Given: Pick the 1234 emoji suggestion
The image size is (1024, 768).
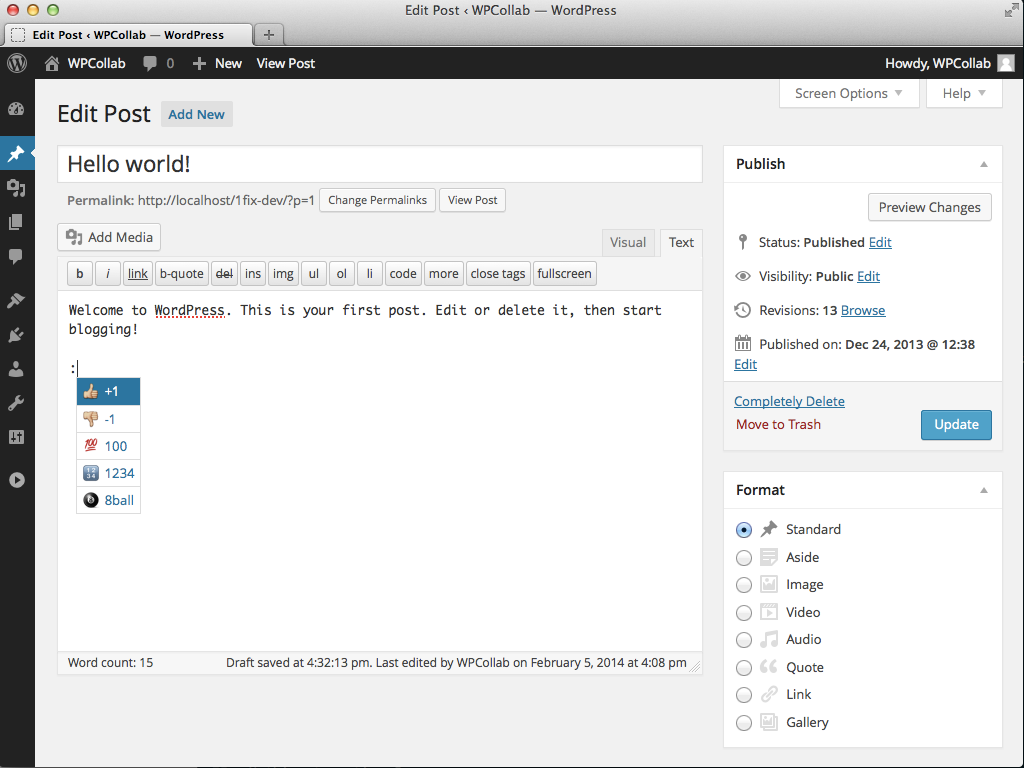Looking at the screenshot, I should [108, 473].
